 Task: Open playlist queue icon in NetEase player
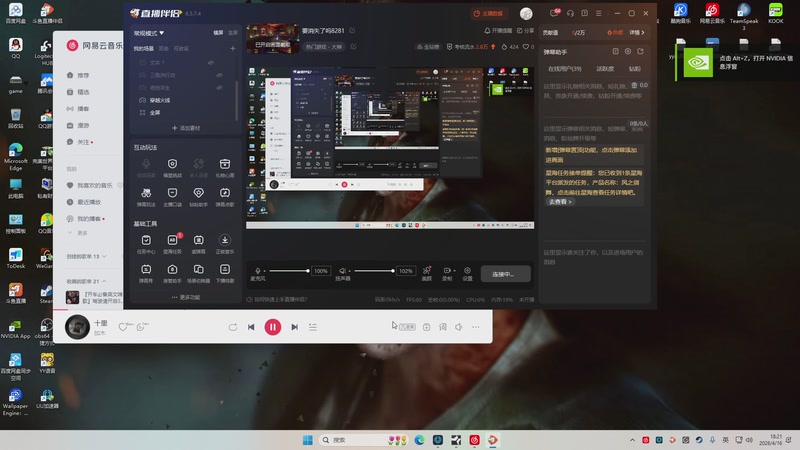coord(313,327)
